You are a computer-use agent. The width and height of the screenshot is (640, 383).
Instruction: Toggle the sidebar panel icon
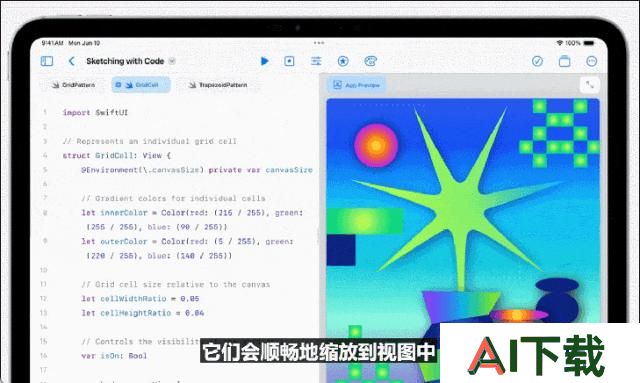pyautogui.click(x=47, y=61)
